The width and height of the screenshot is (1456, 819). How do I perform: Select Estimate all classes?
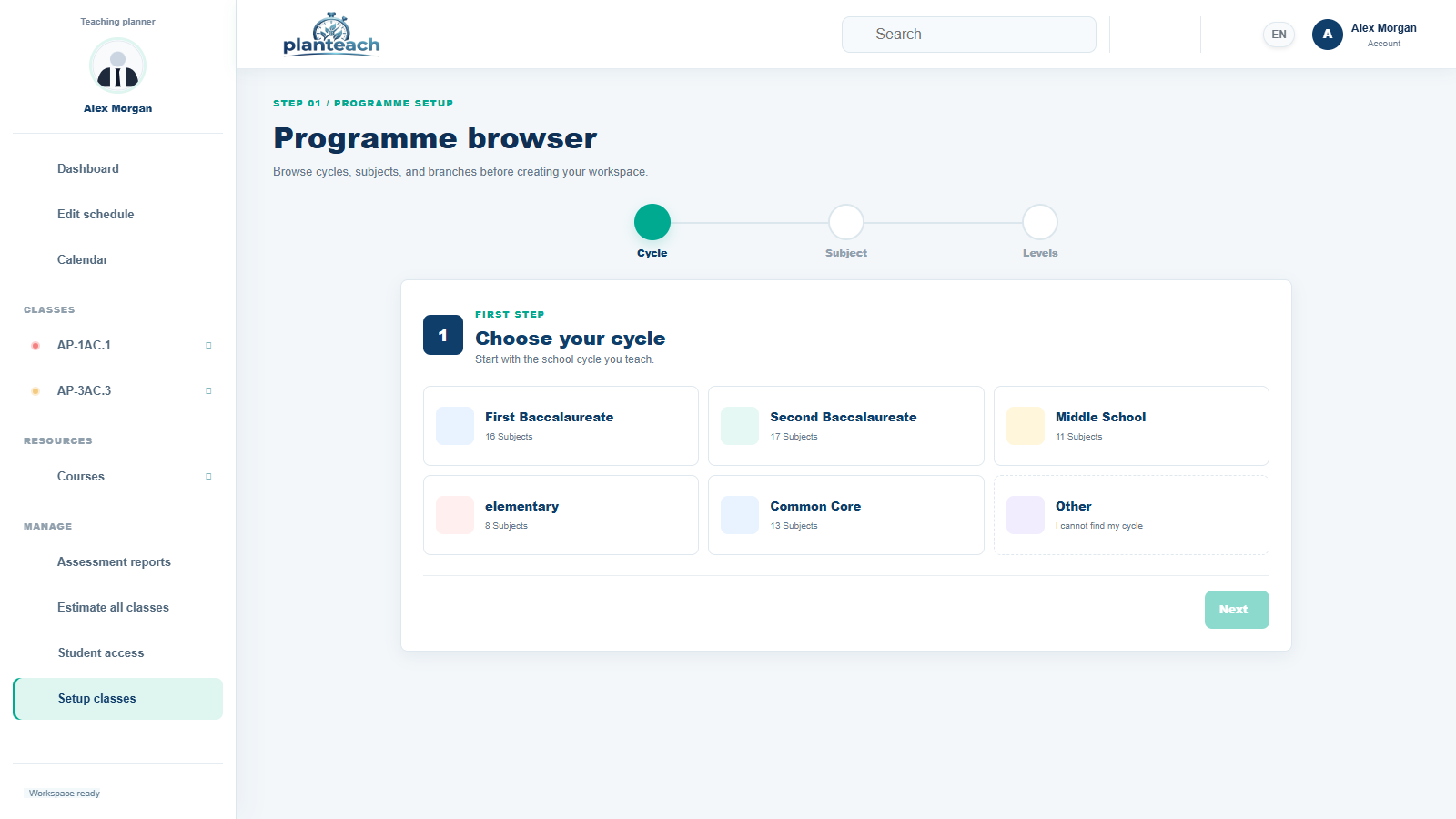(x=117, y=608)
